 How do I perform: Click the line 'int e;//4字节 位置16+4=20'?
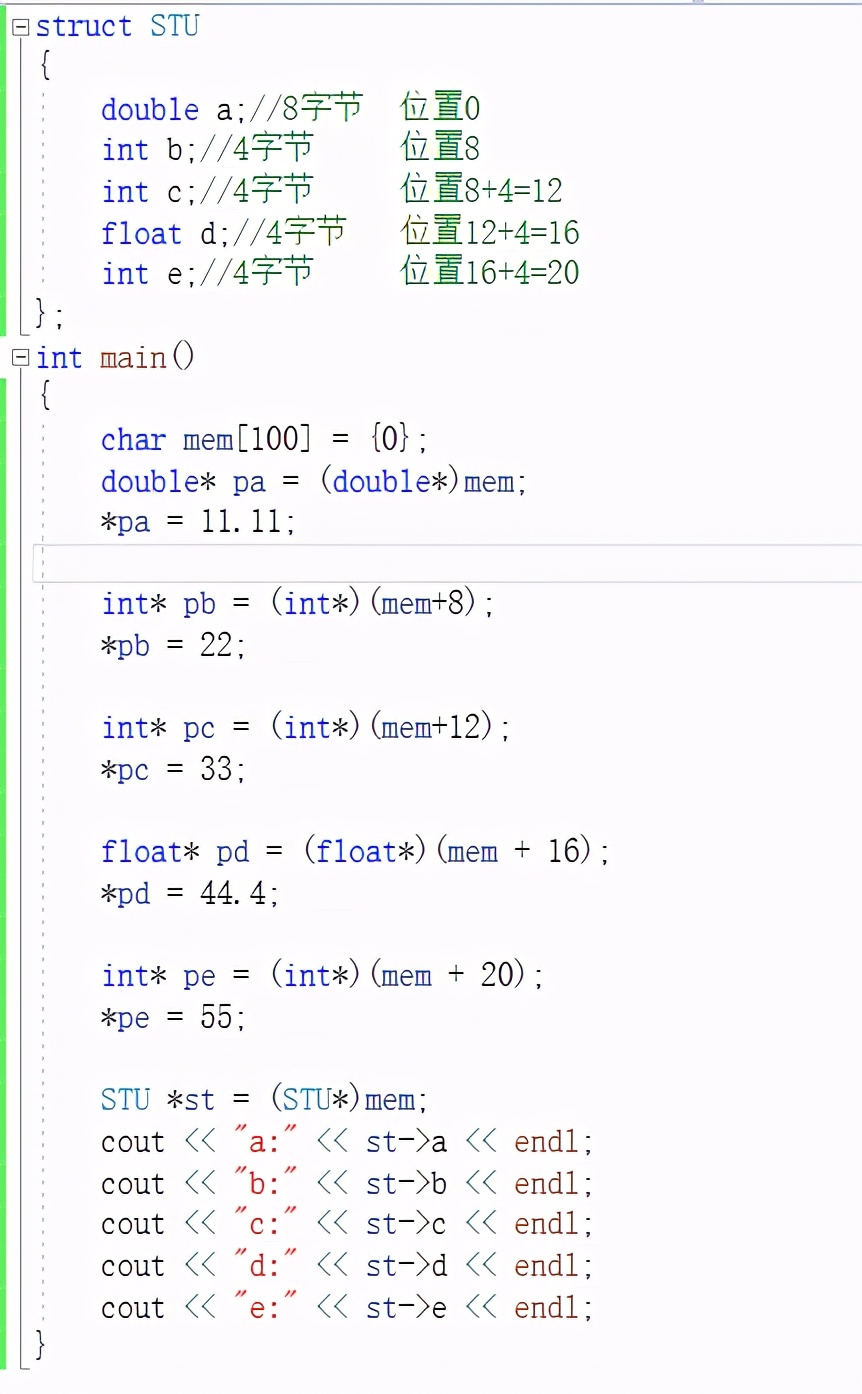tap(341, 273)
